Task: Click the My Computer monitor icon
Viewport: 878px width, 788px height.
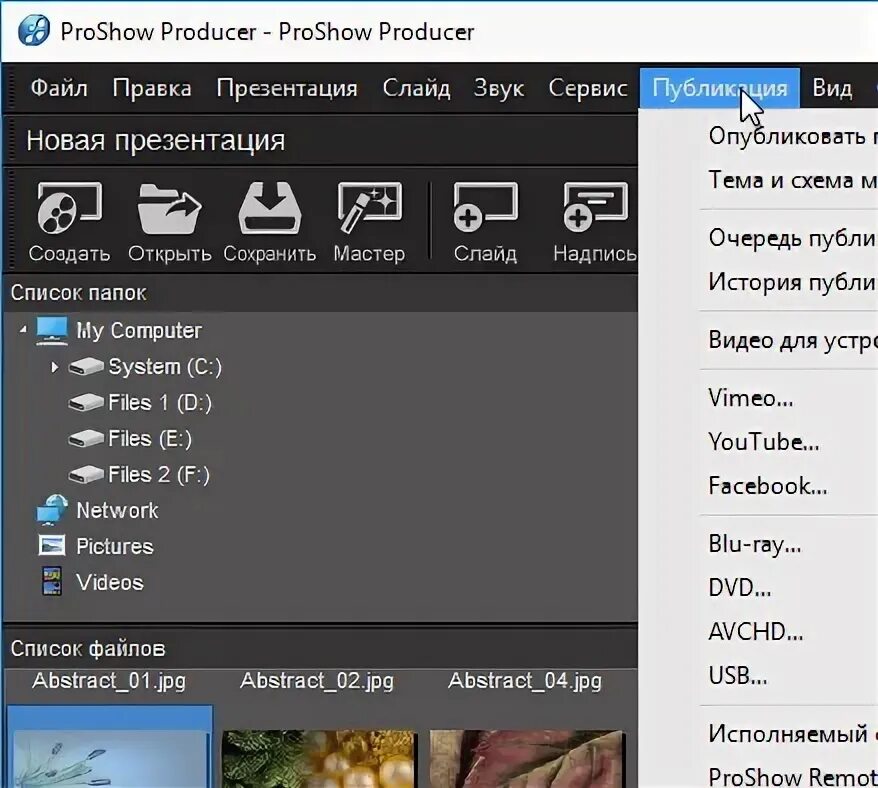Action: tap(52, 331)
